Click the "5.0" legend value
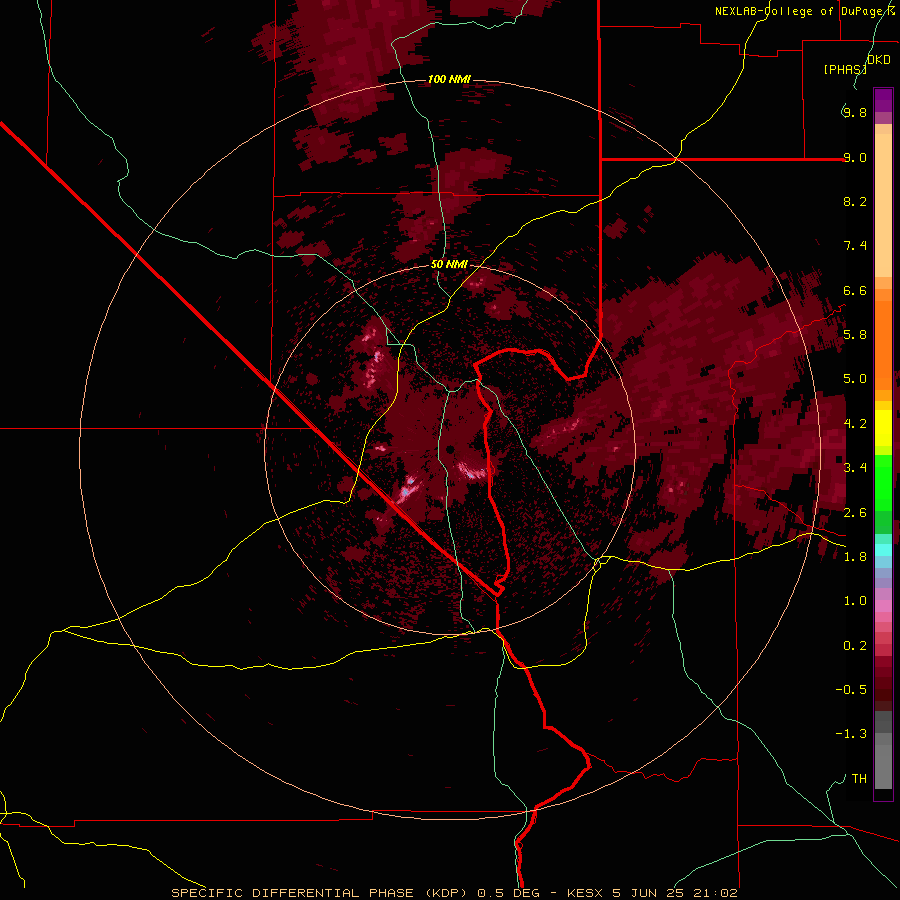Viewport: 900px width, 900px height. (855, 379)
